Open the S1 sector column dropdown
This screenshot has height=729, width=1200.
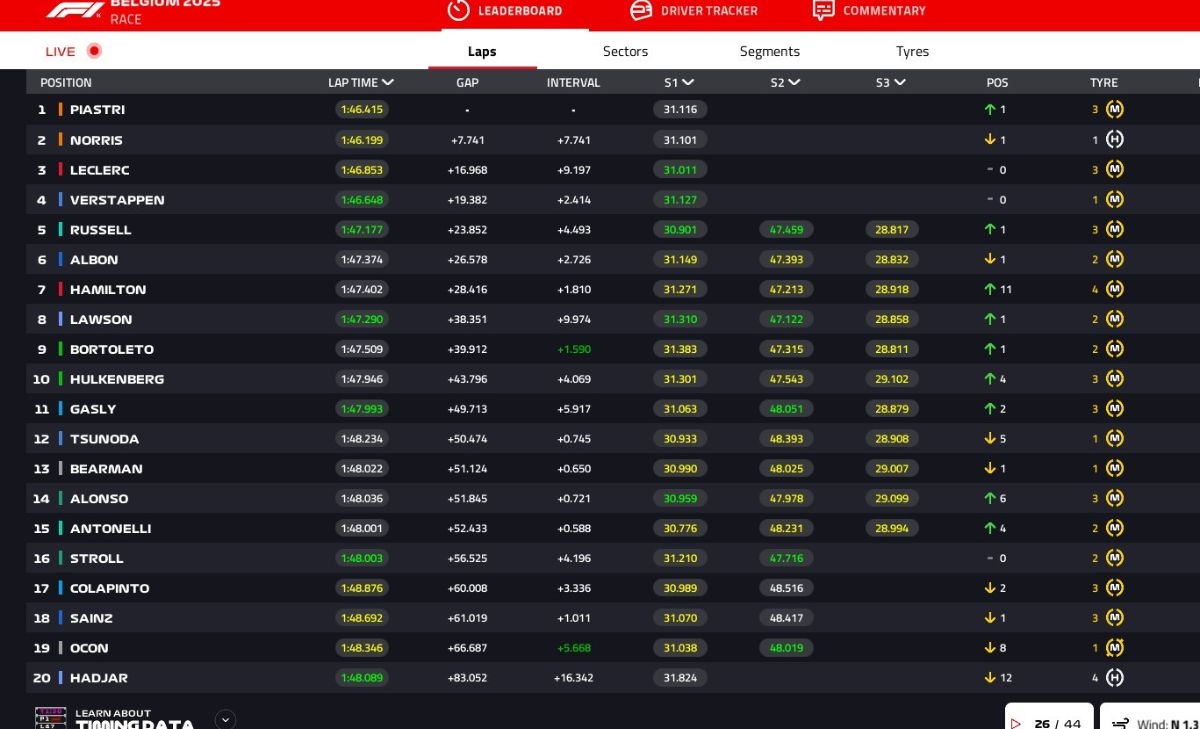click(688, 83)
